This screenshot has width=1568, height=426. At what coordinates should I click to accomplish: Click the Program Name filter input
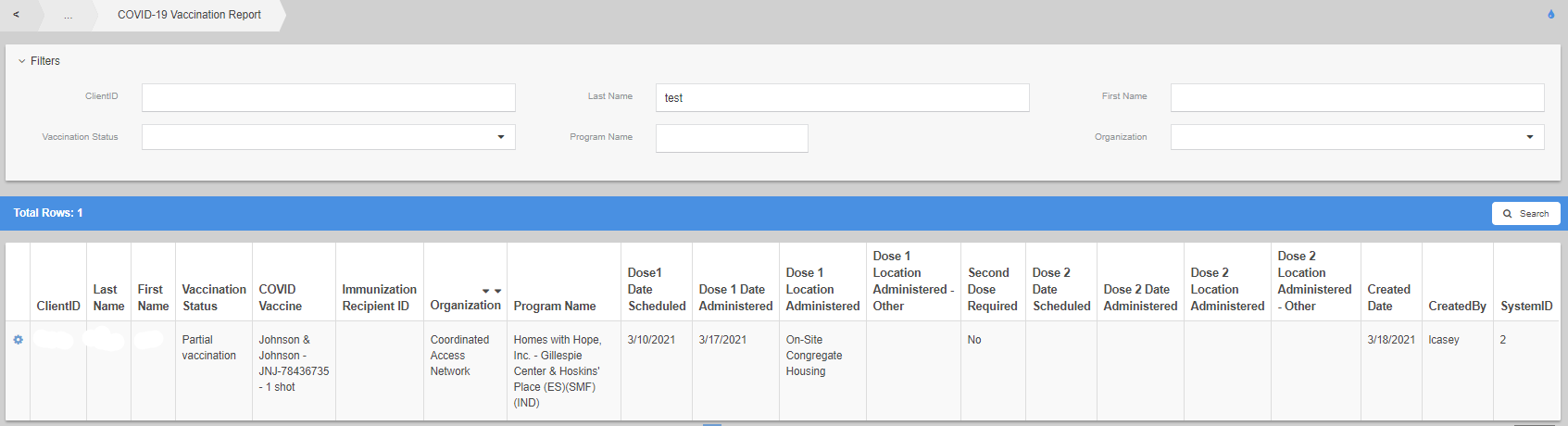[731, 138]
